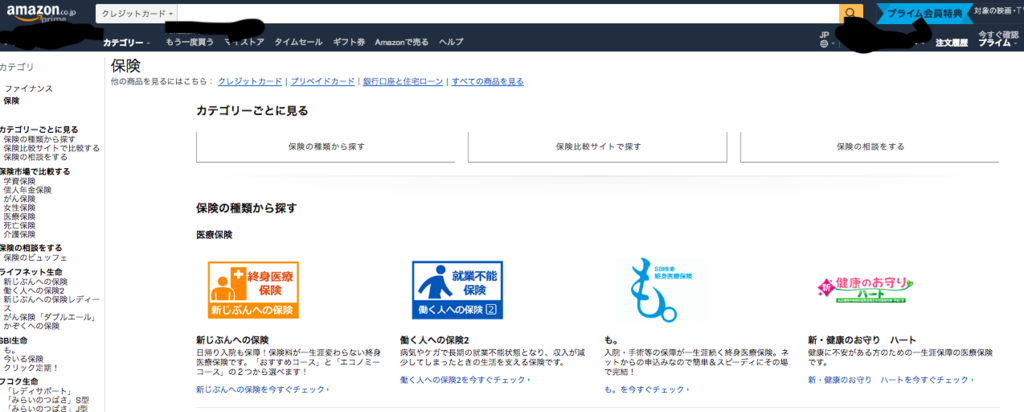Expand the 今すぐ確認 プライム dropdown
Image resolution: width=1024 pixels, height=412 pixels.
[998, 39]
